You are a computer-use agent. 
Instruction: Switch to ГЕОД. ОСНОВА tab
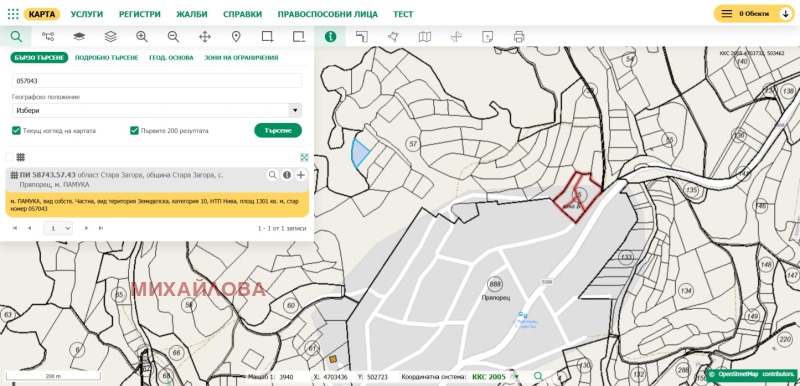pos(171,58)
